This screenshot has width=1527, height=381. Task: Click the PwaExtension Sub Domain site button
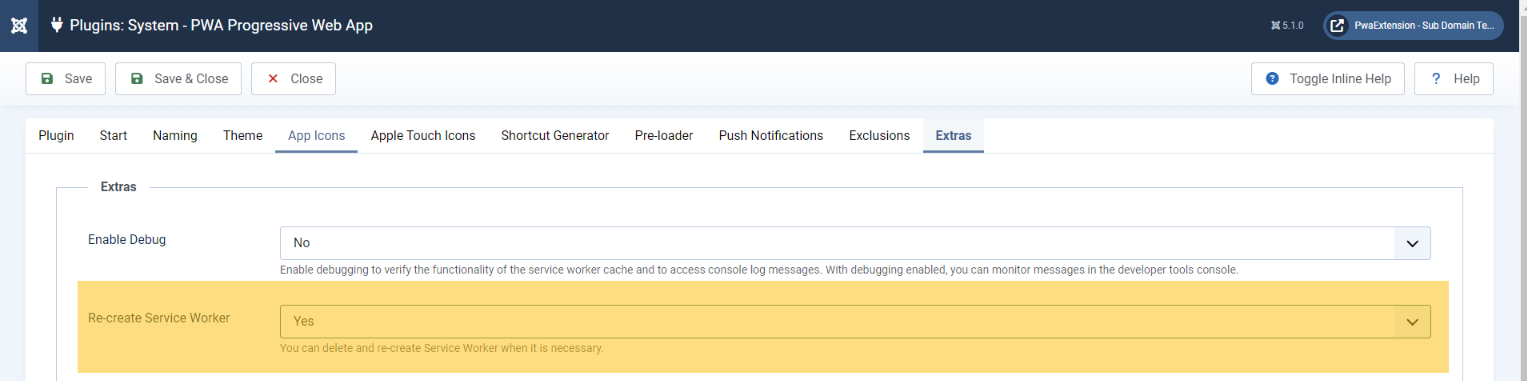(x=1413, y=26)
